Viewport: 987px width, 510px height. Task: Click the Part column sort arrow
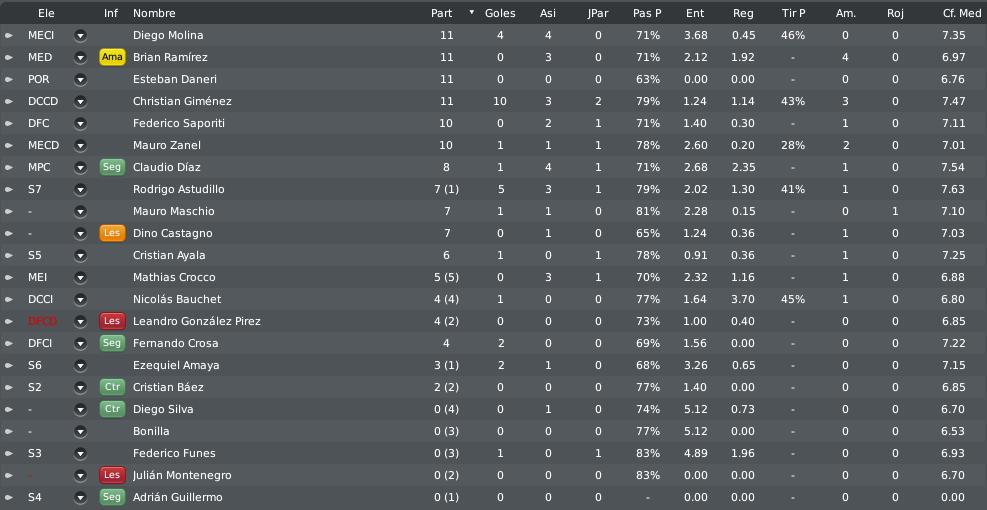(471, 13)
